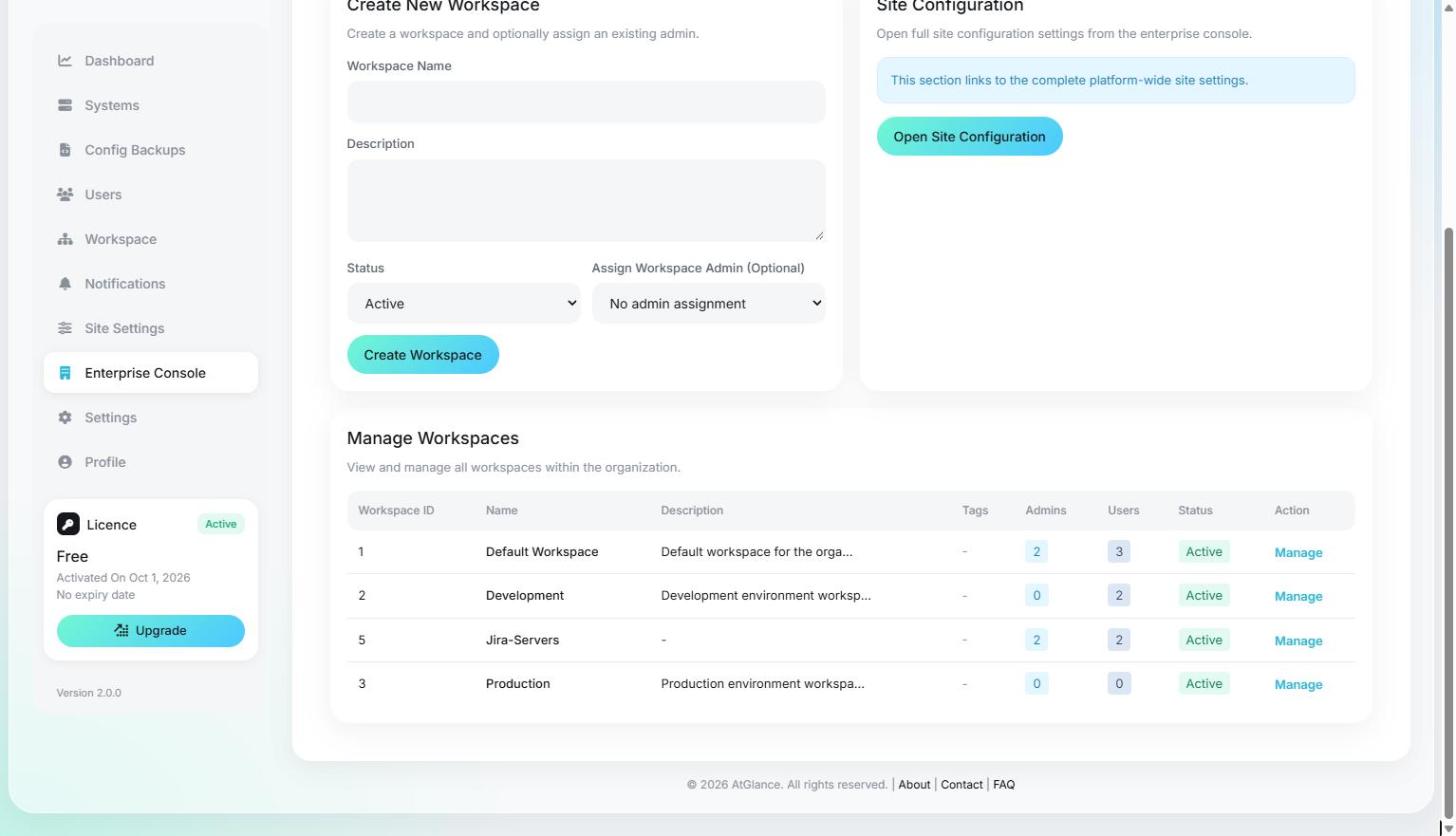Image resolution: width=1456 pixels, height=836 pixels.
Task: Click the Admins count for Jira-Servers
Action: point(1036,640)
